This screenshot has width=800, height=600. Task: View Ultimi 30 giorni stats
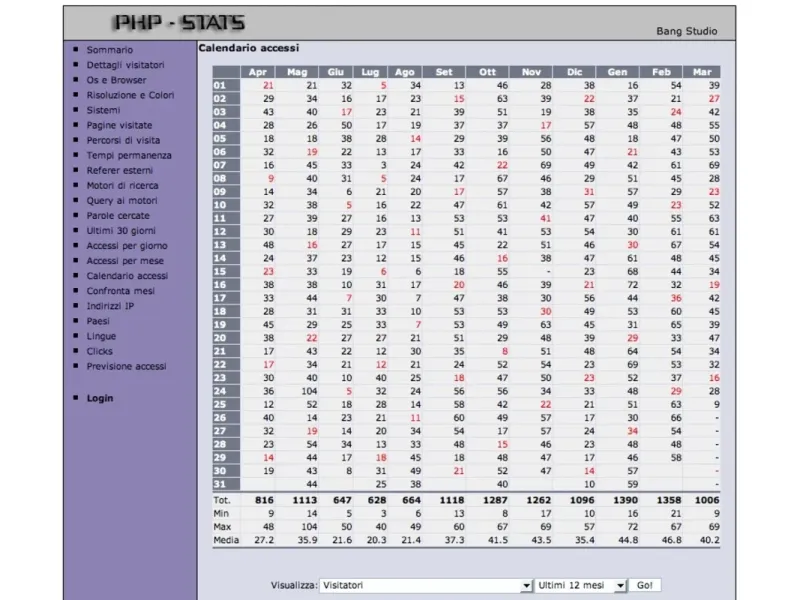tap(121, 231)
